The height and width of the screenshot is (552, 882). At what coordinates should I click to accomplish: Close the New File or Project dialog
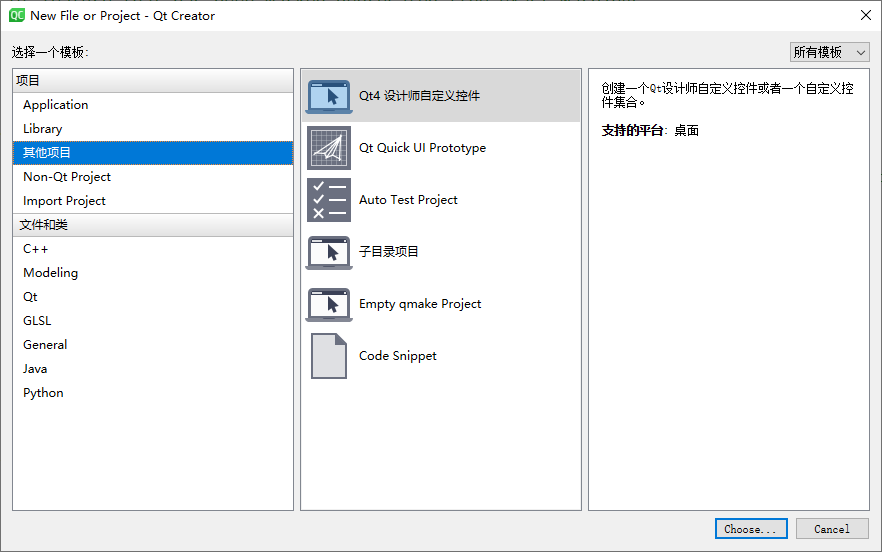click(x=866, y=15)
